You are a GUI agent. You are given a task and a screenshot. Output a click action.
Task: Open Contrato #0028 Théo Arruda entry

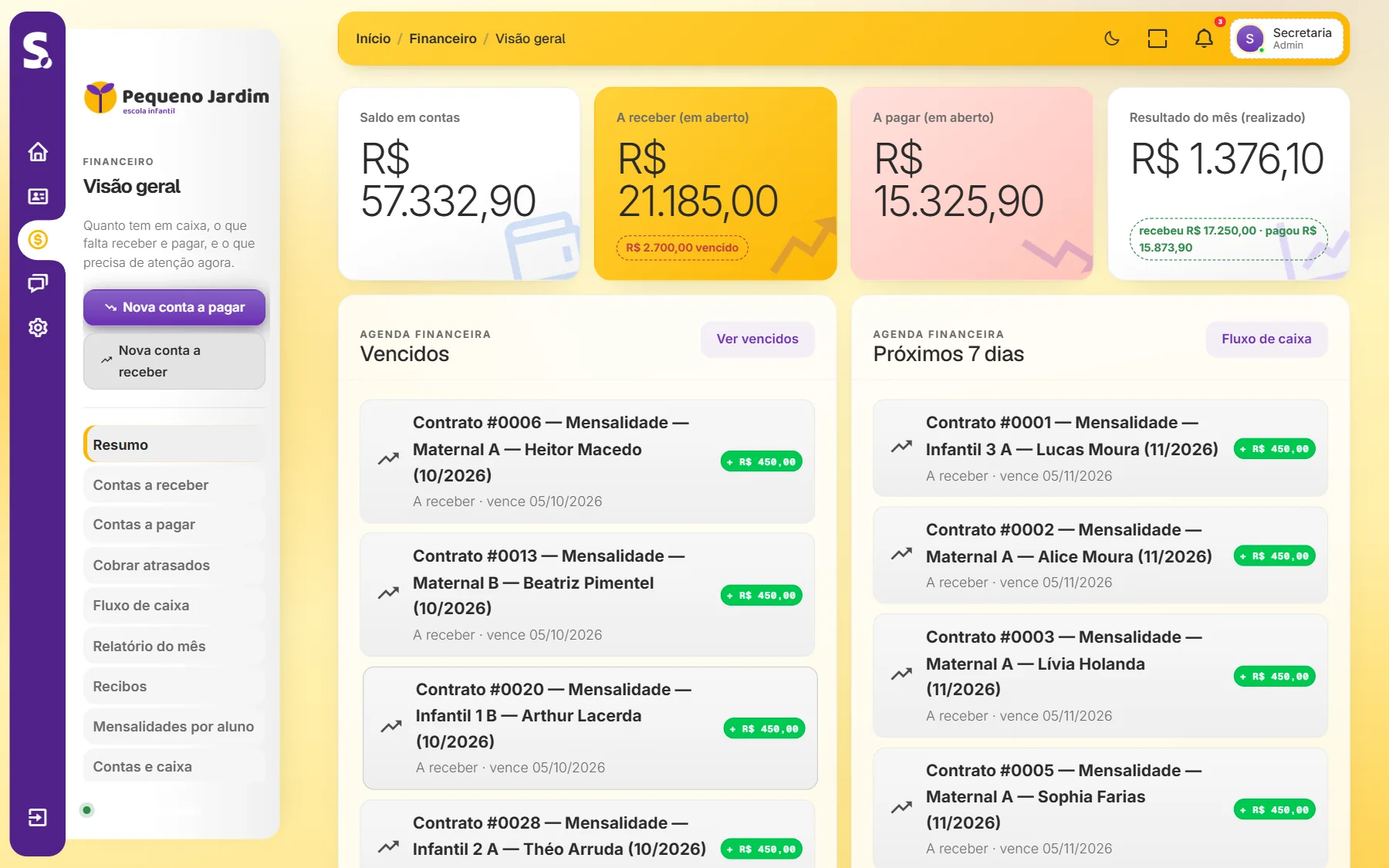click(x=587, y=835)
